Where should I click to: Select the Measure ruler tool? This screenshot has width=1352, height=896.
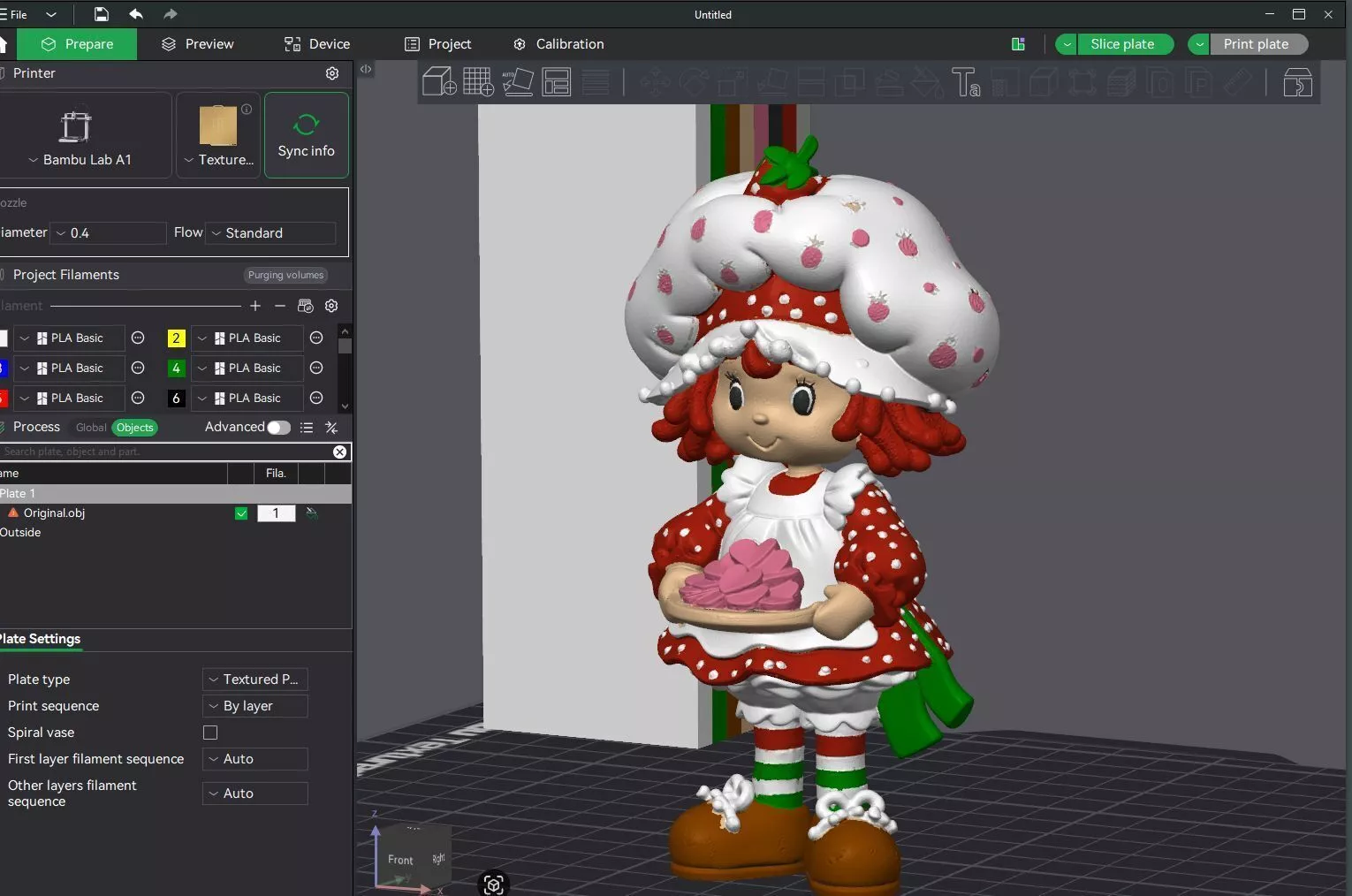coord(1238,83)
